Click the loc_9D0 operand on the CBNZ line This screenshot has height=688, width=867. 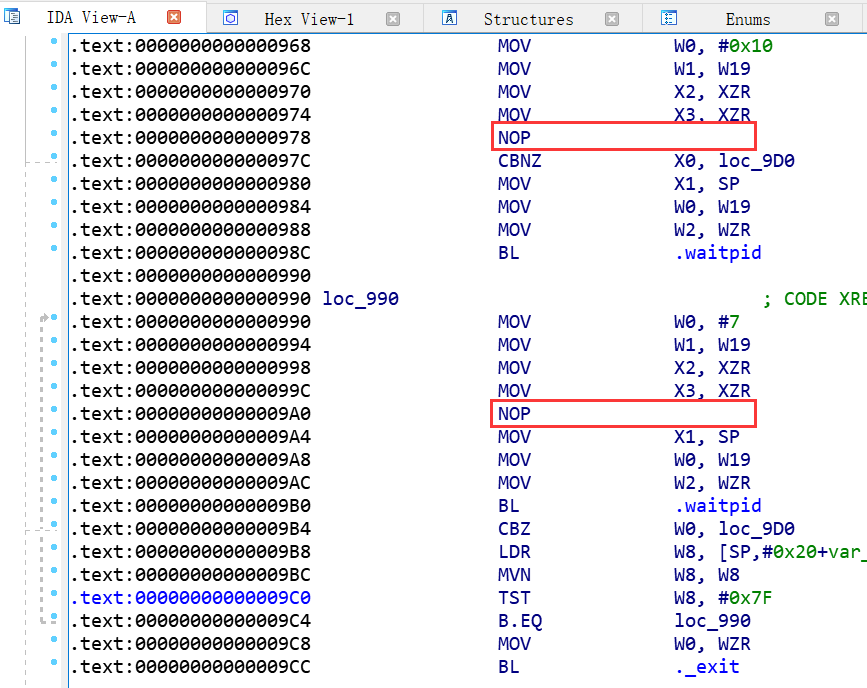756,160
